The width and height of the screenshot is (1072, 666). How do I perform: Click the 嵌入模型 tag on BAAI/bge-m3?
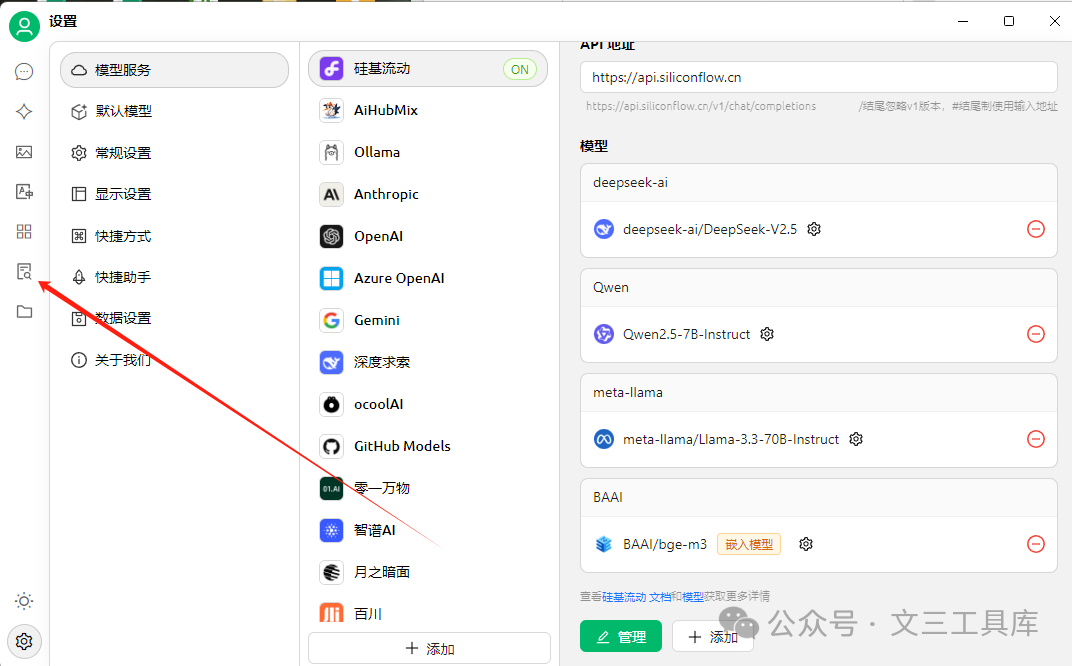(749, 544)
